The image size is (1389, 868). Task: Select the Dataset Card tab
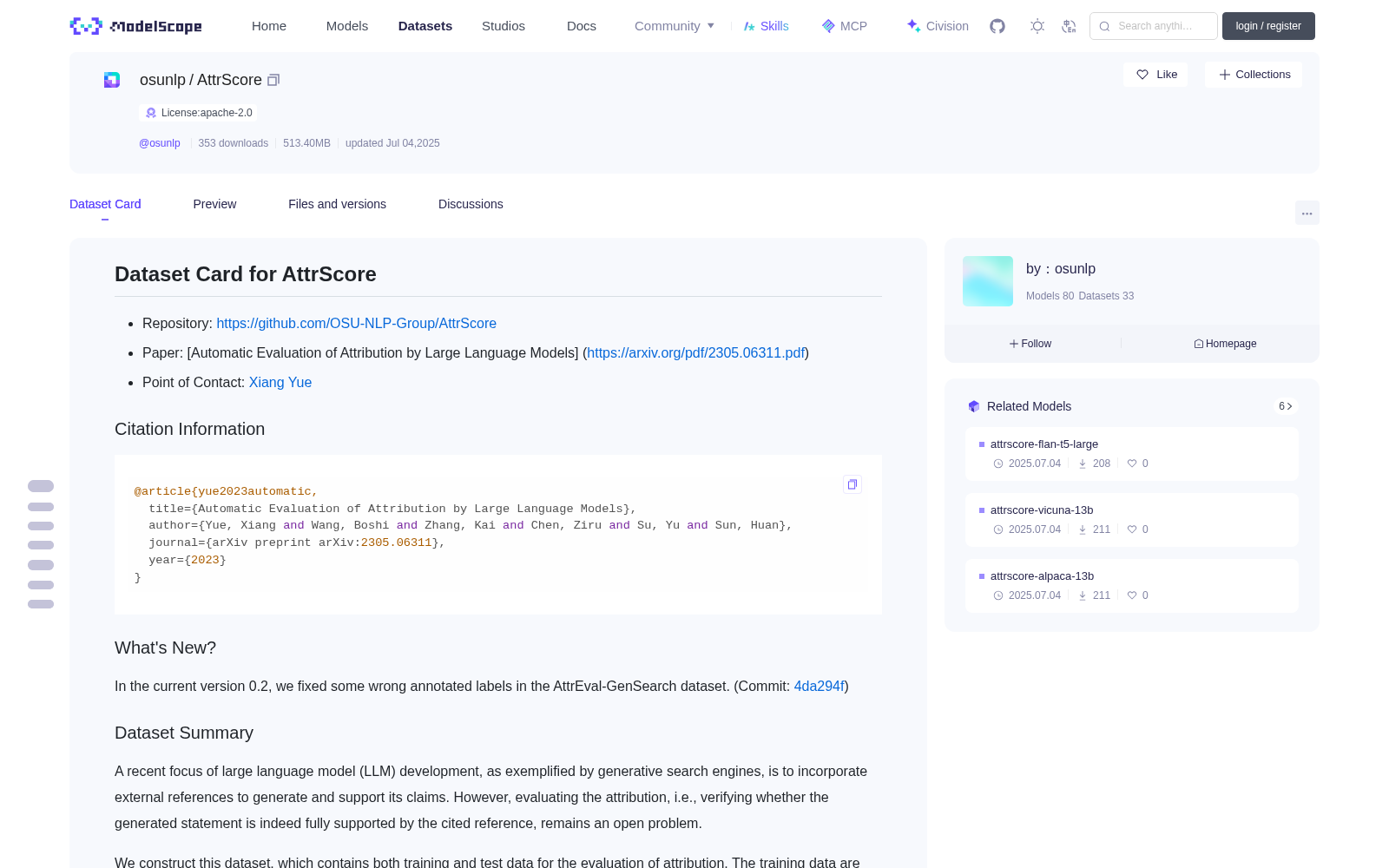[x=105, y=204]
